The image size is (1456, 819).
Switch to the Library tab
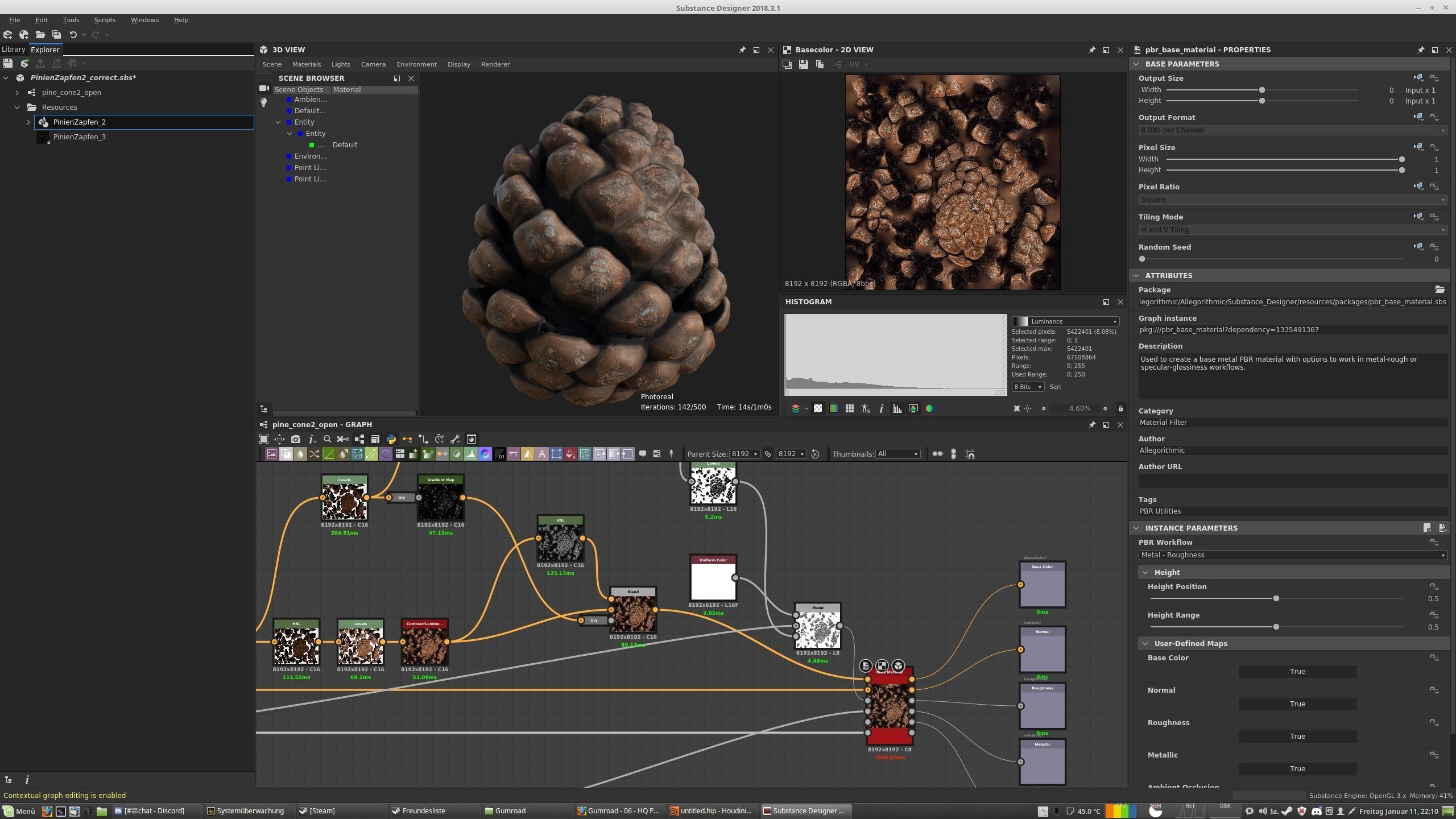point(13,49)
